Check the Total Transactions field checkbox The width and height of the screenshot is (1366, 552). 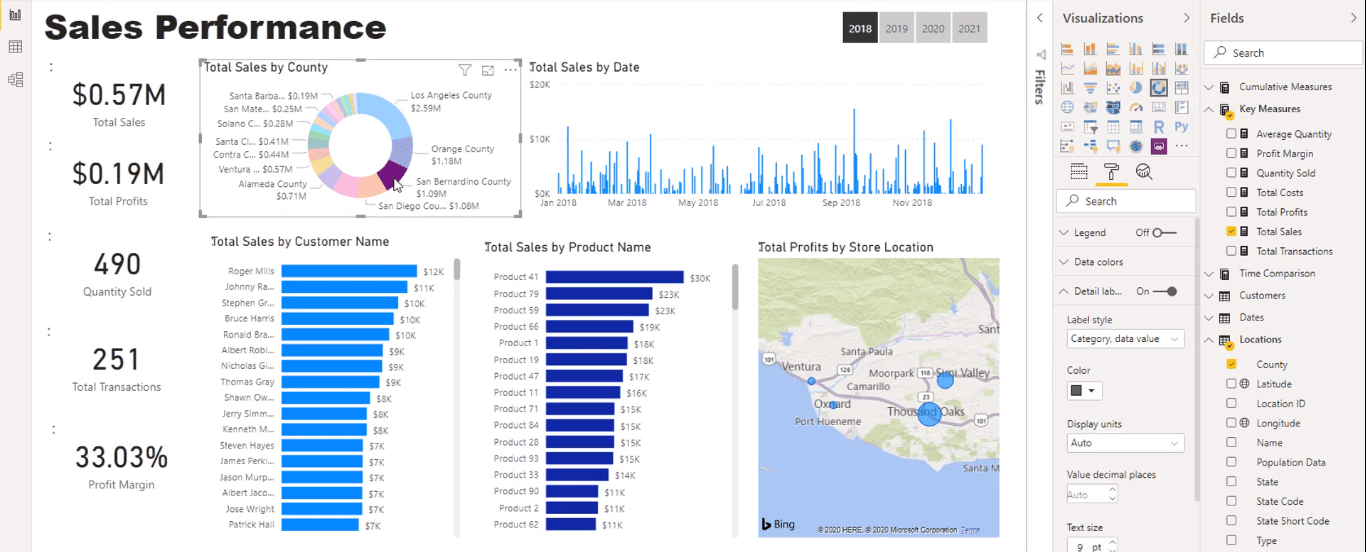(x=1232, y=251)
